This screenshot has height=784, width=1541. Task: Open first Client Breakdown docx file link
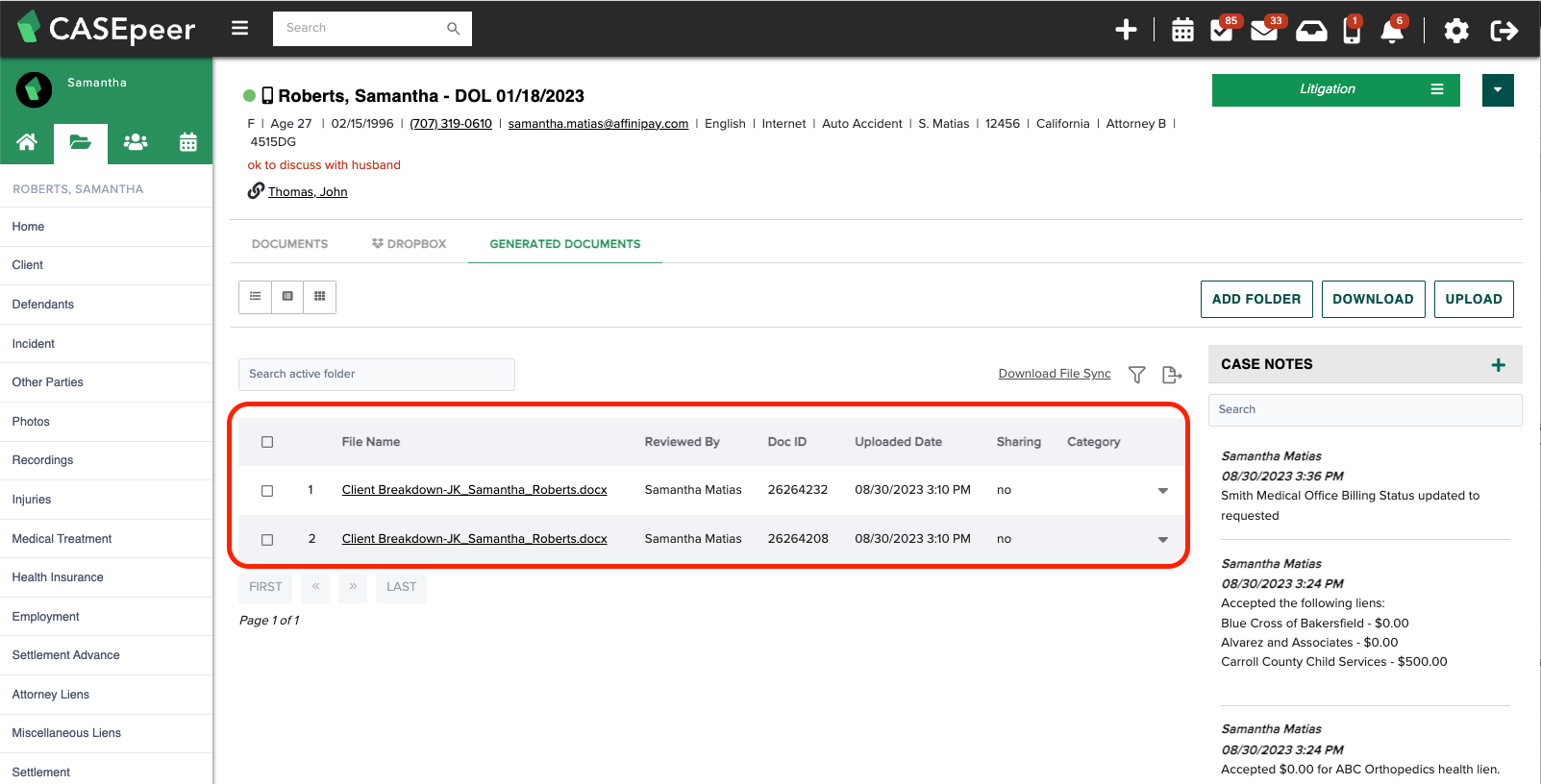[474, 490]
